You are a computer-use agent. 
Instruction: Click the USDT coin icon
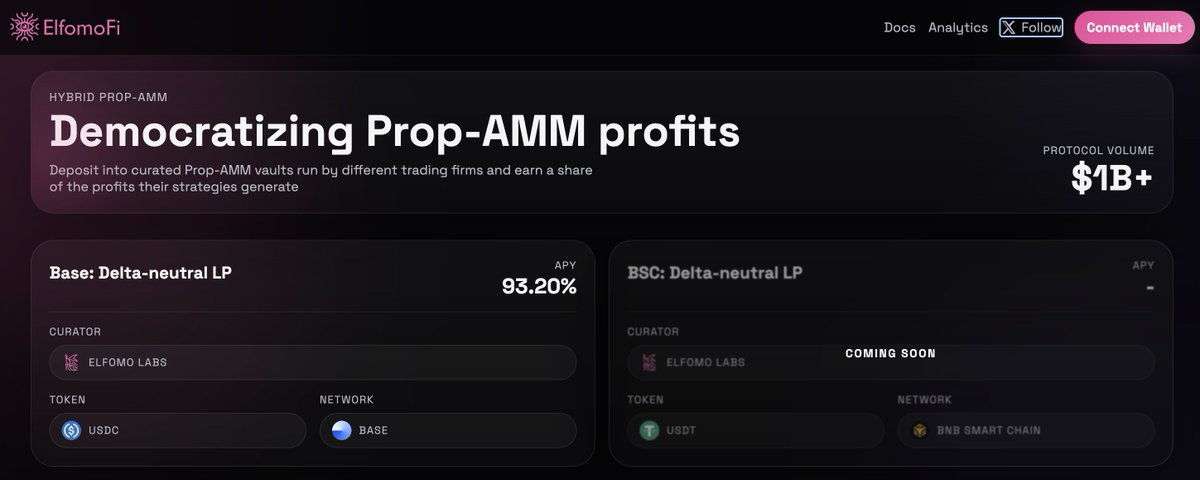point(649,431)
